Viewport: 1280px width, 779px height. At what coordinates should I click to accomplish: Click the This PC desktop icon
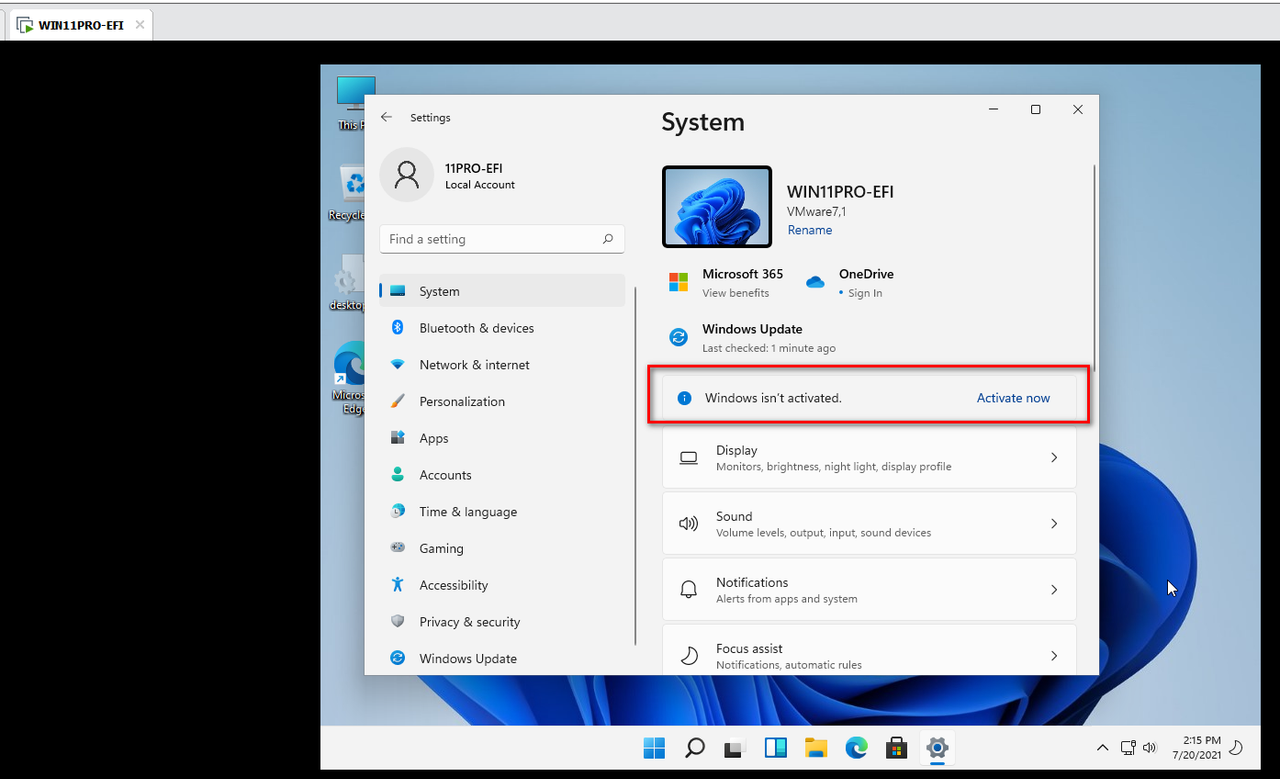tap(350, 104)
